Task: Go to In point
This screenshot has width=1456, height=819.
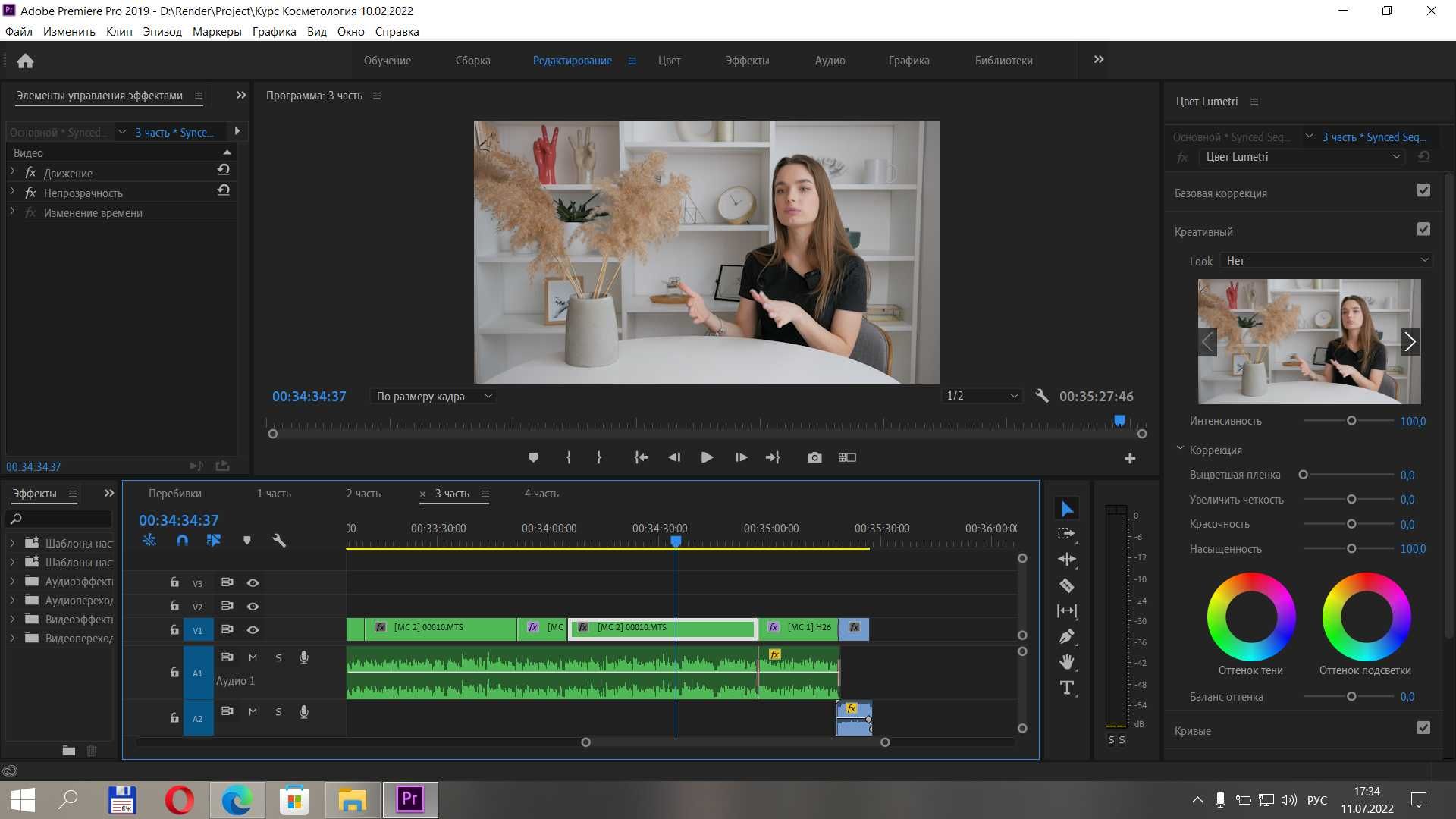Action: click(x=641, y=457)
